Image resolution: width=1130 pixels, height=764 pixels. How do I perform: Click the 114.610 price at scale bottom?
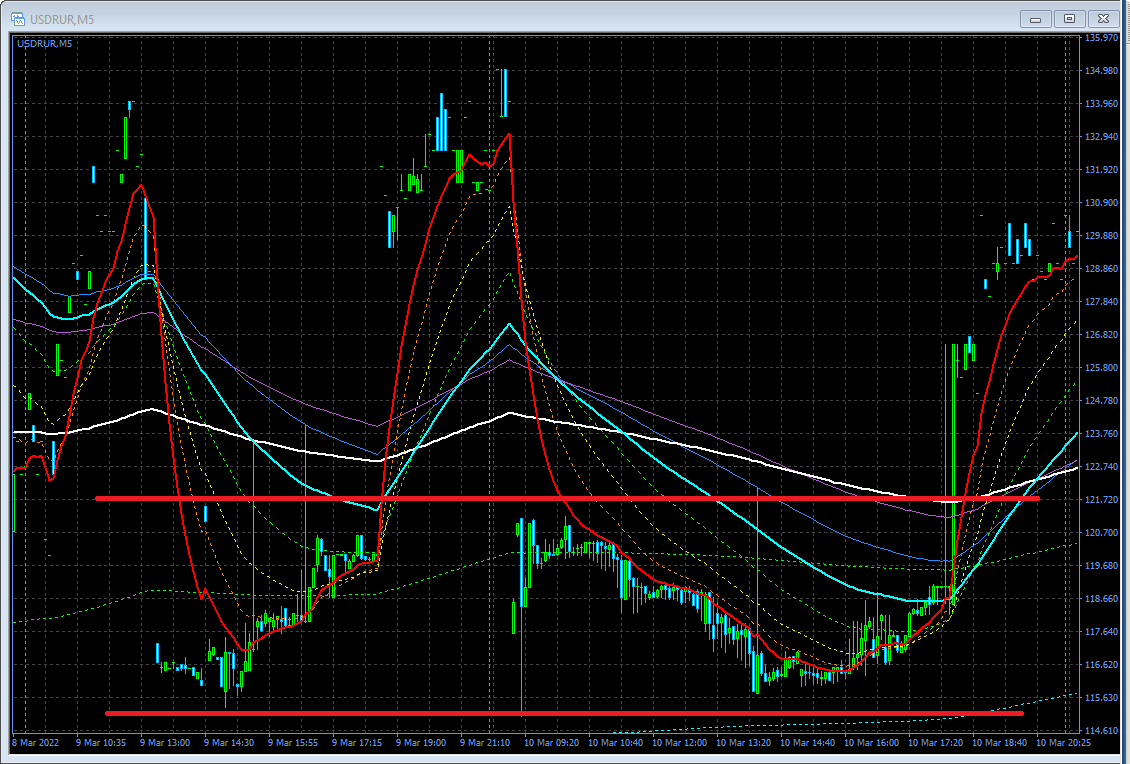pos(1104,731)
